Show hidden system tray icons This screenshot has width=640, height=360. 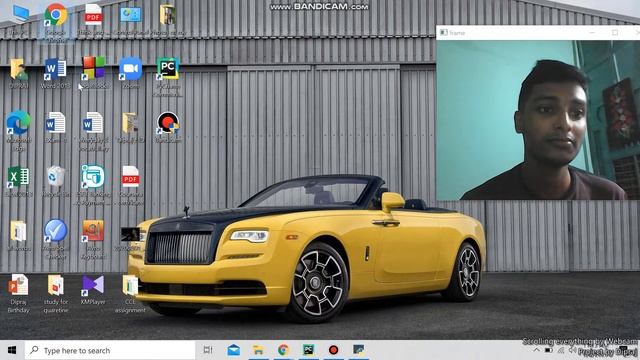(x=537, y=351)
